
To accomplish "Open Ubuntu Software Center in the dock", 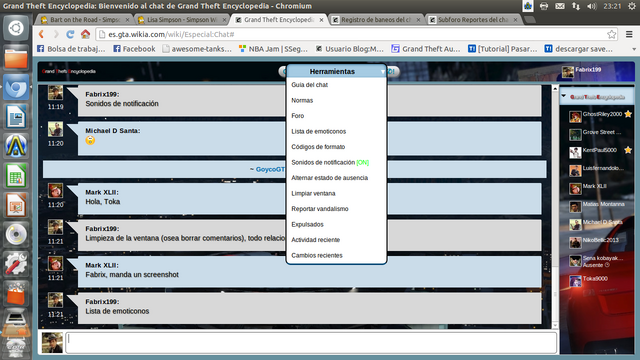I will tap(16, 293).
